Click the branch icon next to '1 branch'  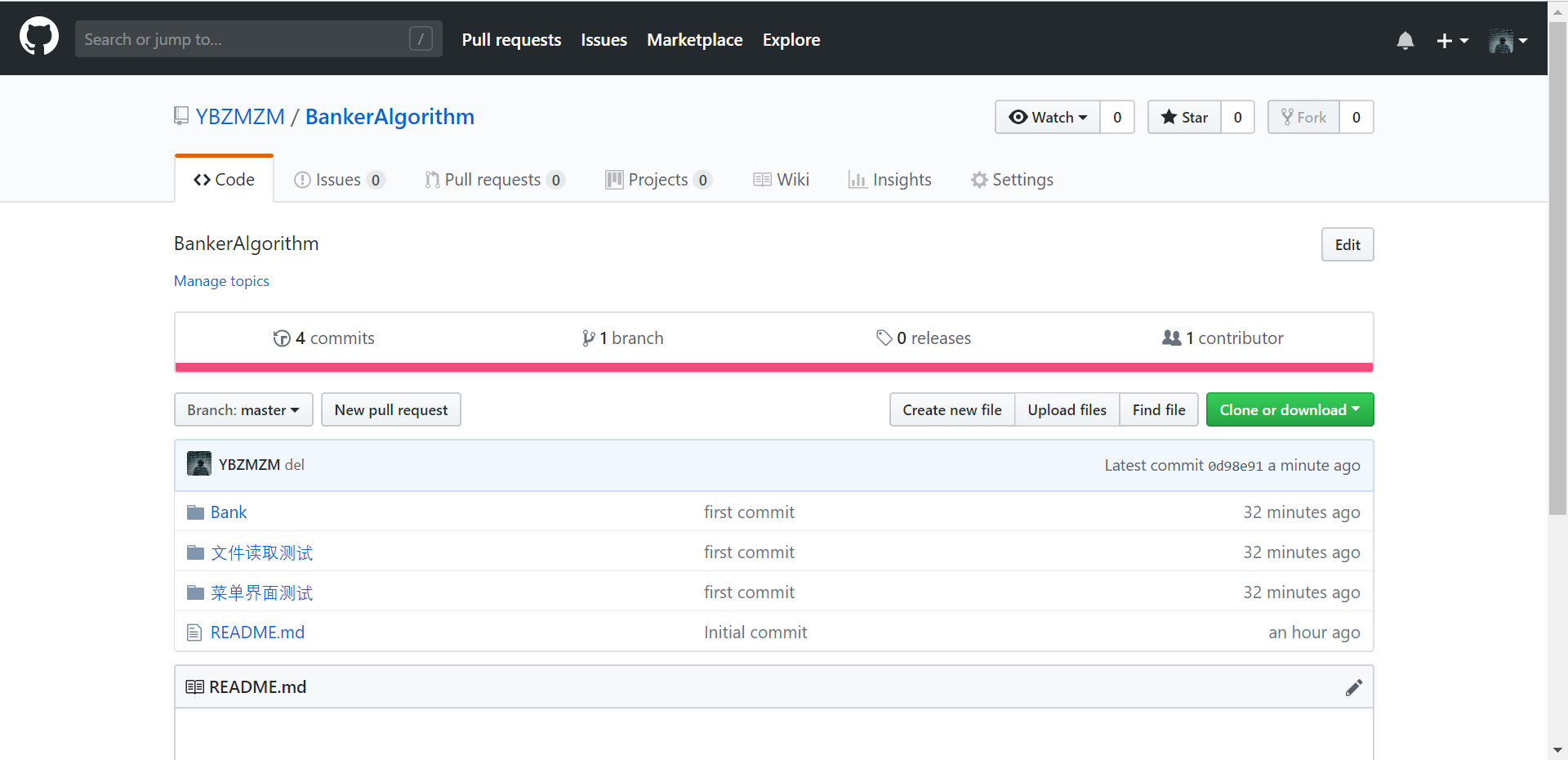(x=589, y=338)
